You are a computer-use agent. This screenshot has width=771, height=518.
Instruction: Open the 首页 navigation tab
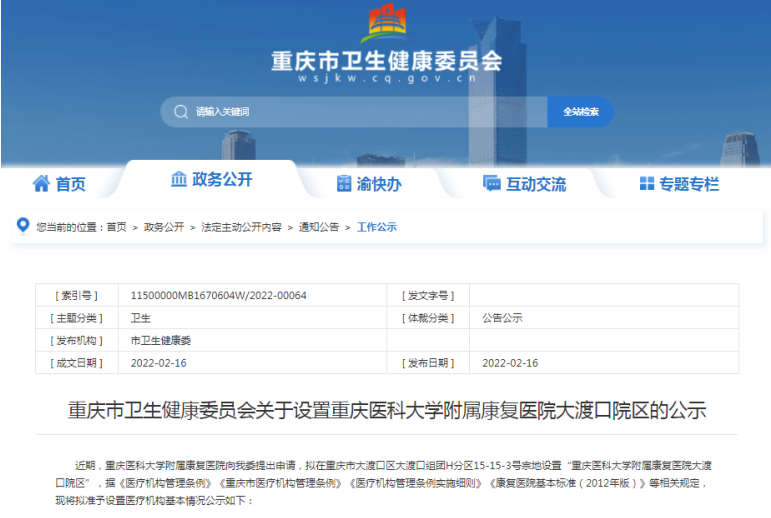coord(59,183)
